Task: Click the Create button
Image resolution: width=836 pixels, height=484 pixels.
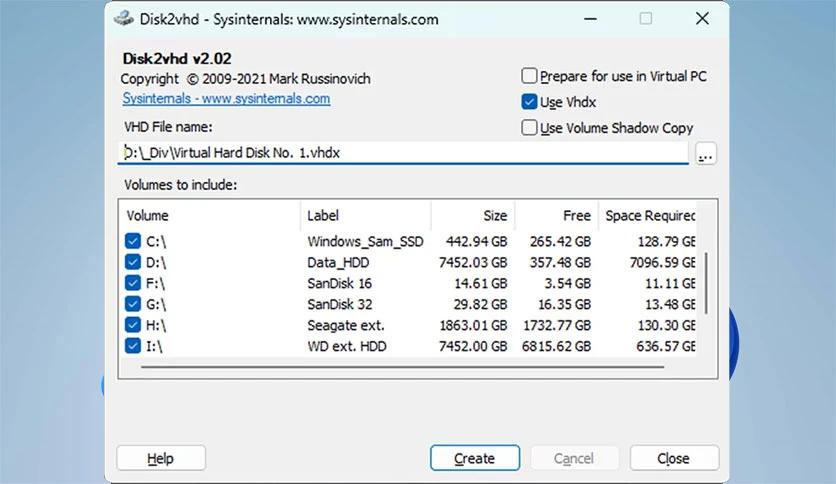Action: (x=475, y=458)
